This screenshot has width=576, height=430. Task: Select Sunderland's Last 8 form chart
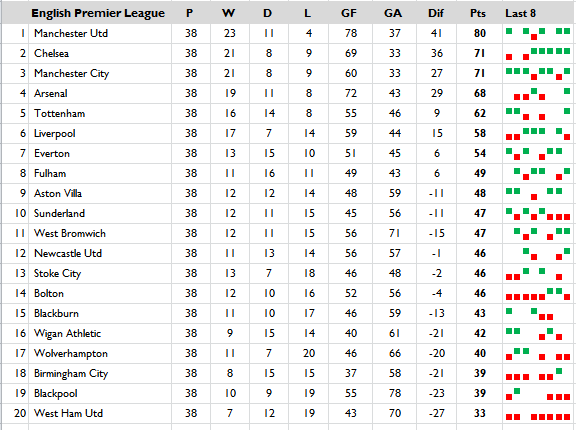click(x=539, y=214)
